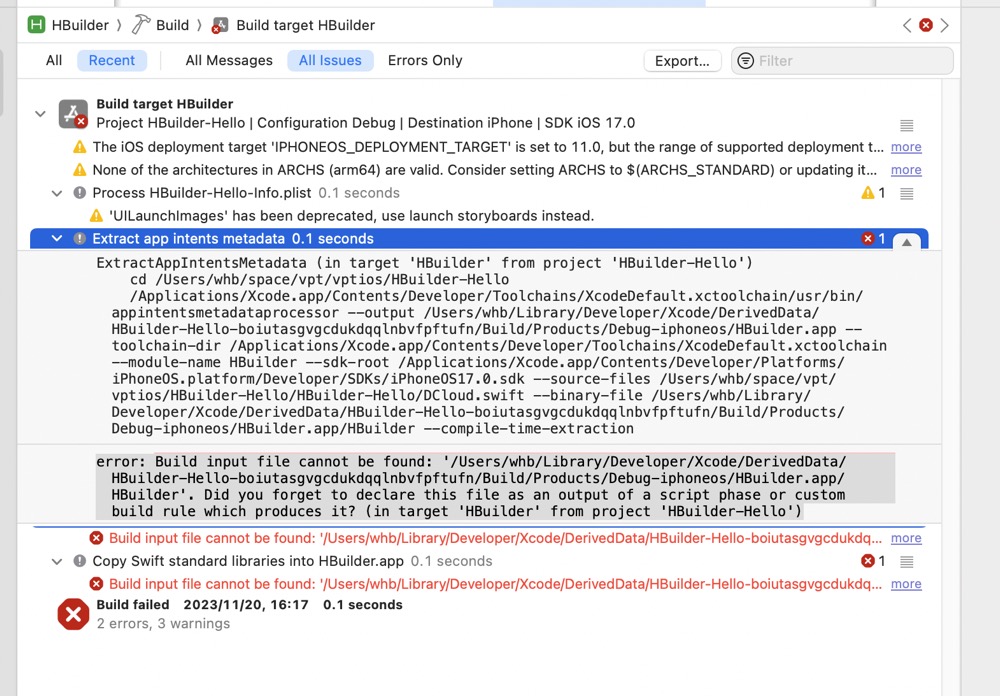Image resolution: width=1000 pixels, height=696 pixels.
Task: Click error icon under Copy Swift standard libraries
Action: pyautogui.click(x=96, y=584)
